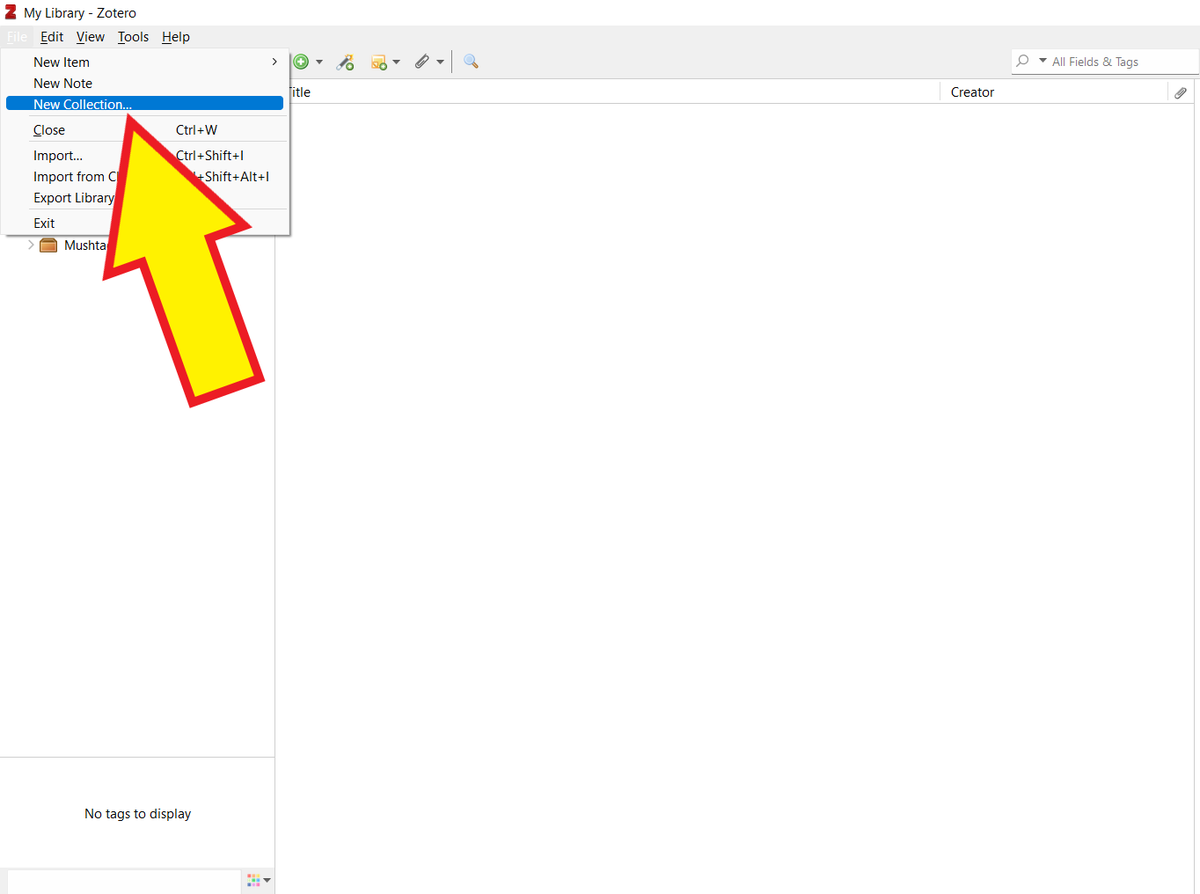Open the Help menu
Screen dimensions: 1200x894
pyautogui.click(x=175, y=36)
